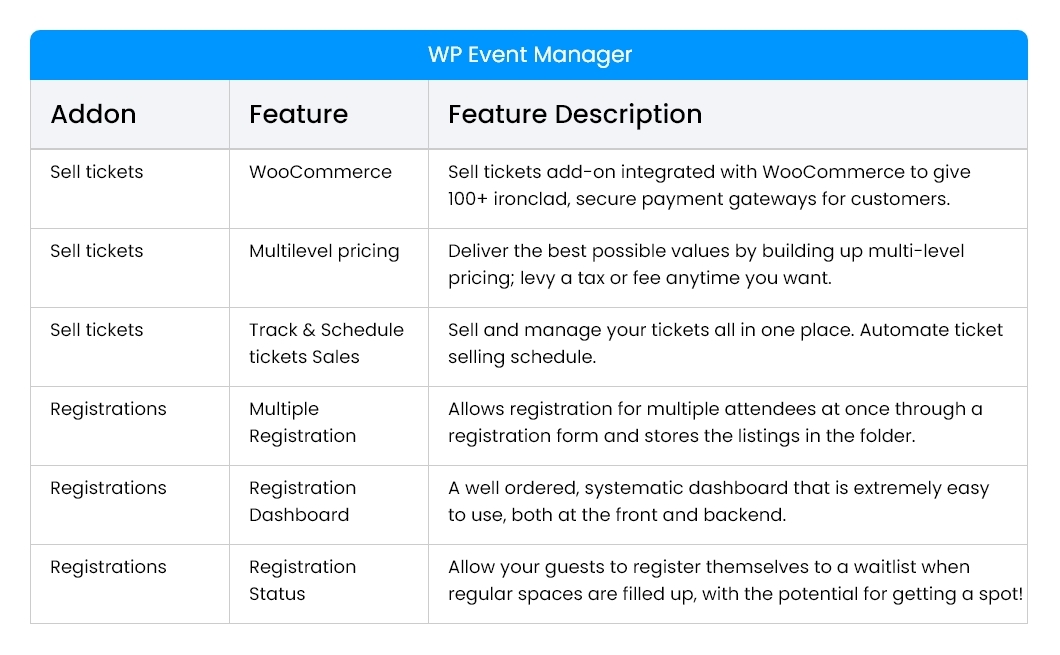
Task: Click Sell tickets in the WooCommerce row
Action: 97,172
